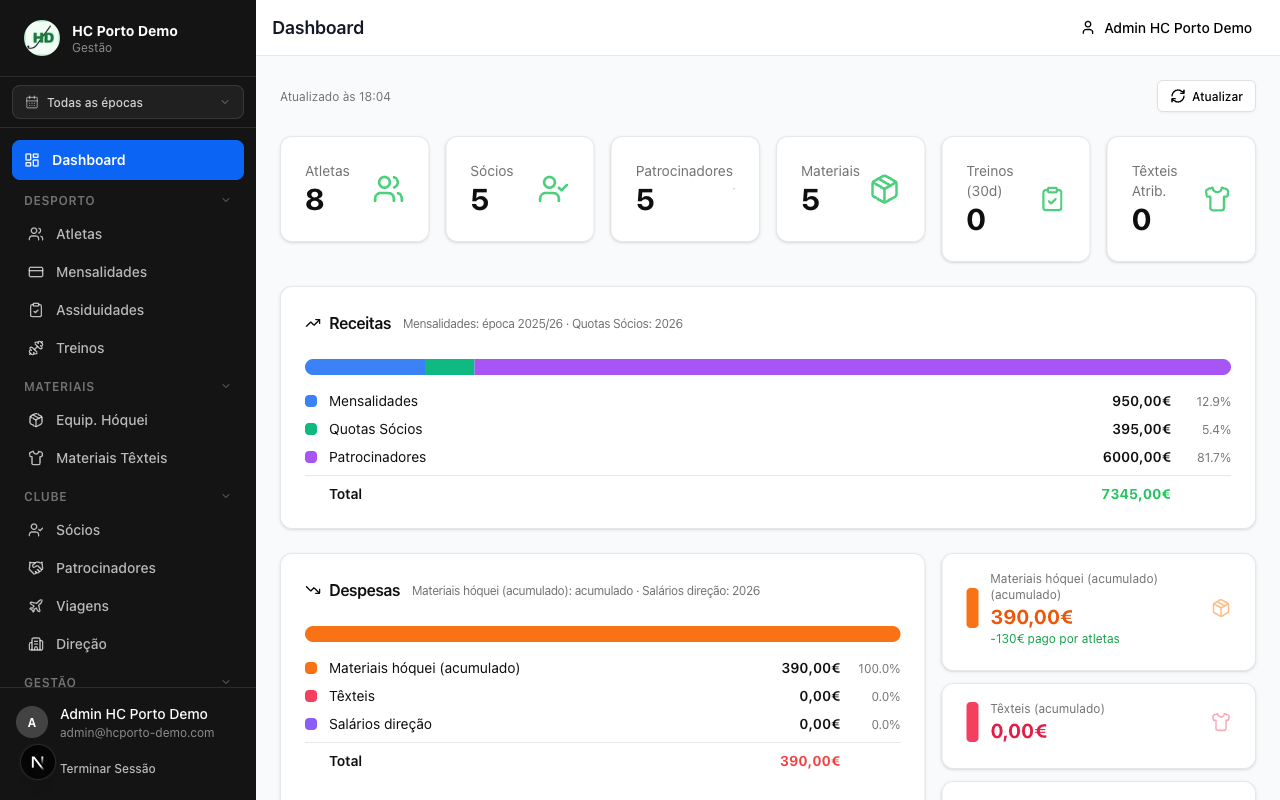This screenshot has width=1280, height=800.
Task: Click the HC Porto Demo club logo
Action: click(42, 38)
